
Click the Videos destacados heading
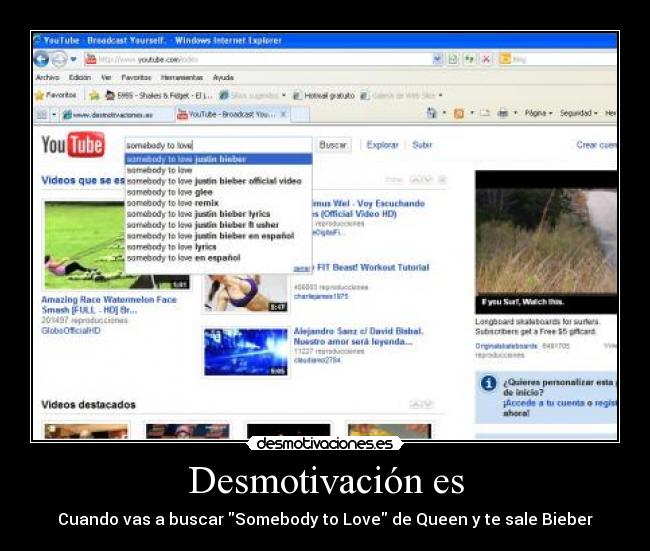[88, 405]
